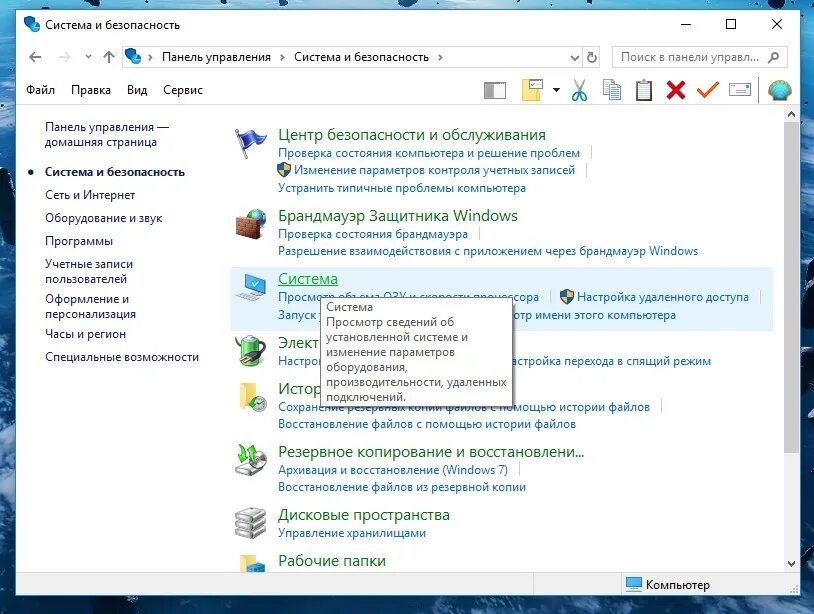Open recent locations dropdown next to Forward arrow

pos(88,57)
